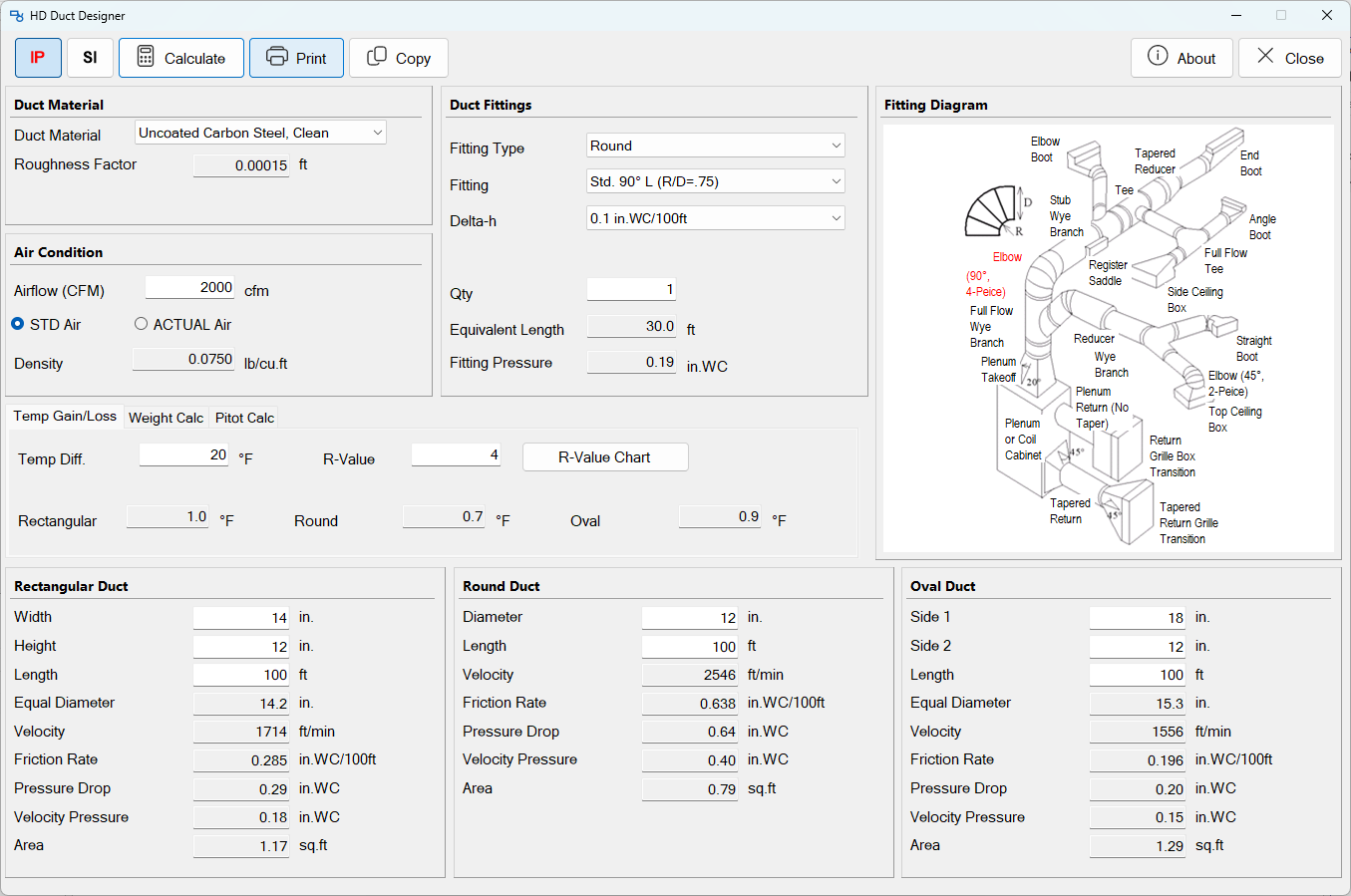The height and width of the screenshot is (896, 1351).
Task: Open the R-Value Chart
Action: click(605, 457)
